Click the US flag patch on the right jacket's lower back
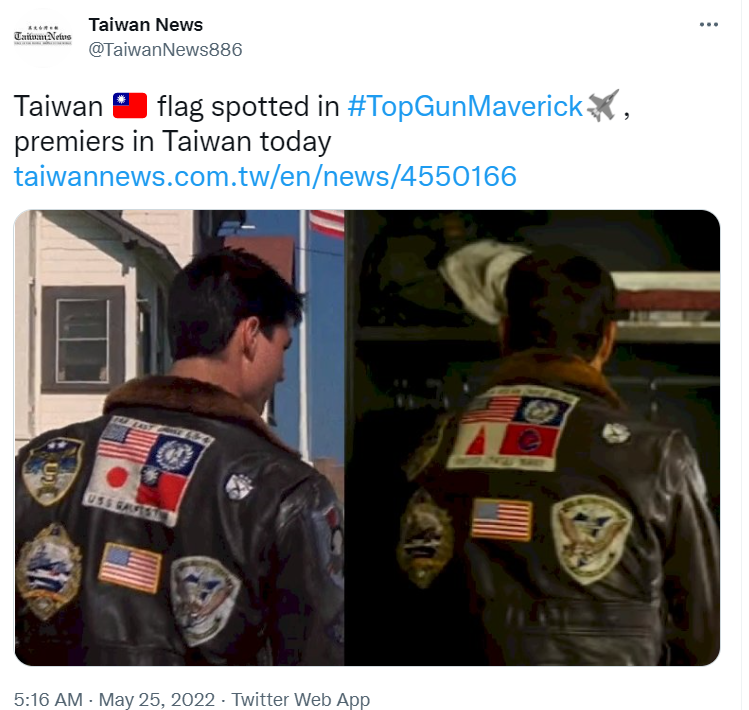This screenshot has height=710, width=749. coord(502,520)
